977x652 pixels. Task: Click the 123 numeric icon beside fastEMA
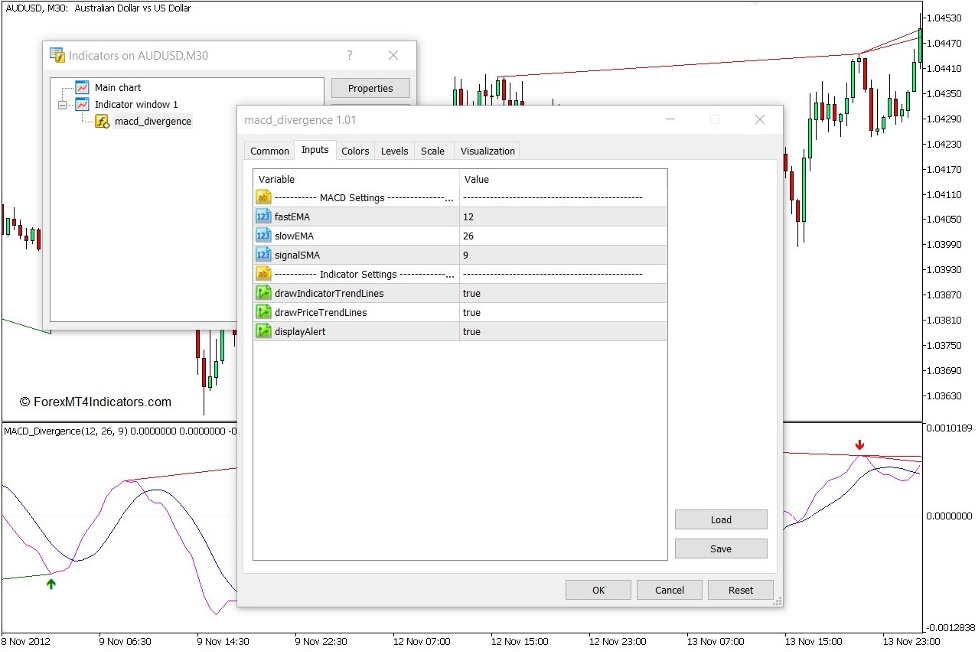point(262,216)
